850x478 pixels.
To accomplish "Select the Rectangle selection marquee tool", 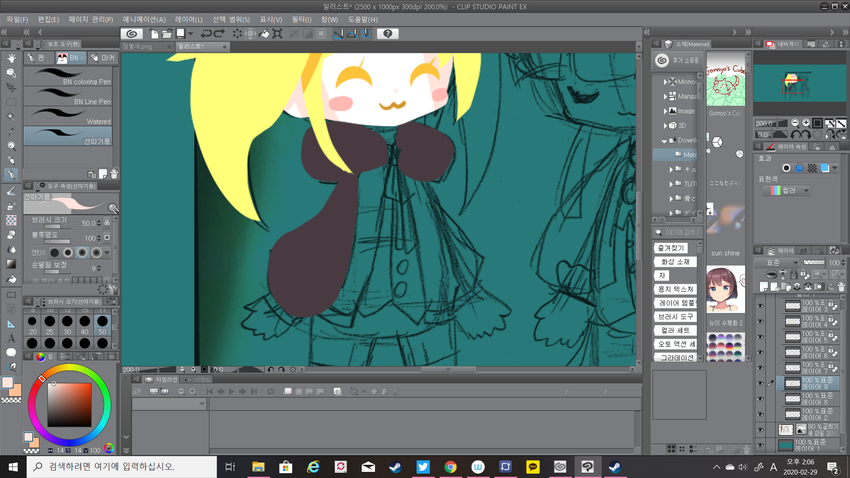I will pyautogui.click(x=11, y=102).
